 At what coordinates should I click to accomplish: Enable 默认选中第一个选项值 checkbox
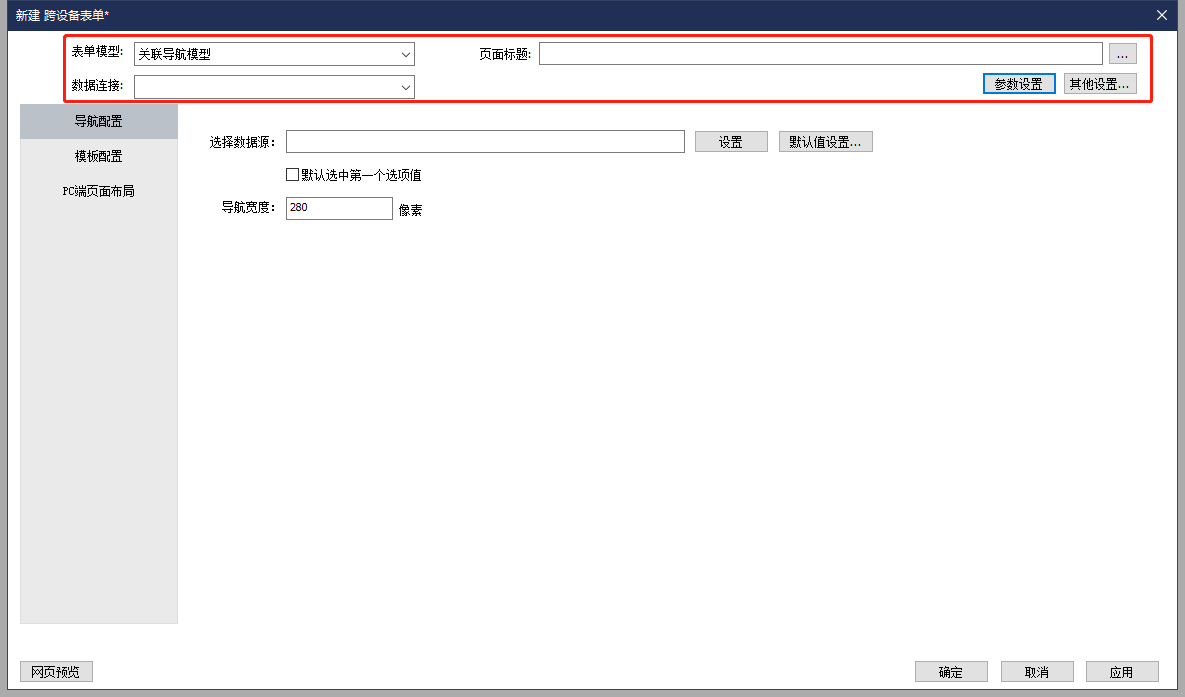293,175
